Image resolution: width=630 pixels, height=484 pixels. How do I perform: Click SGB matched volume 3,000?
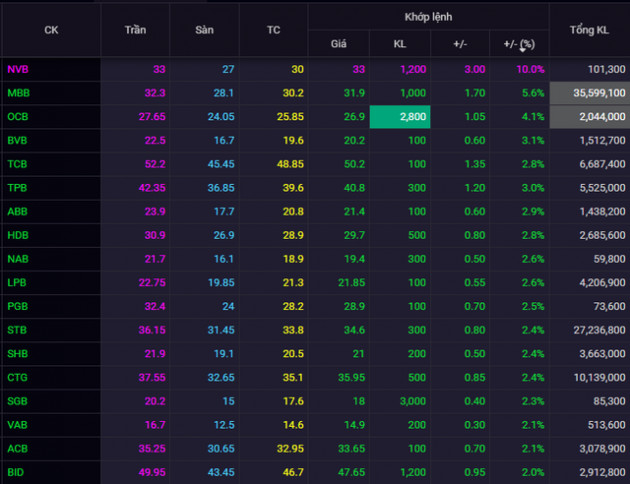click(413, 401)
